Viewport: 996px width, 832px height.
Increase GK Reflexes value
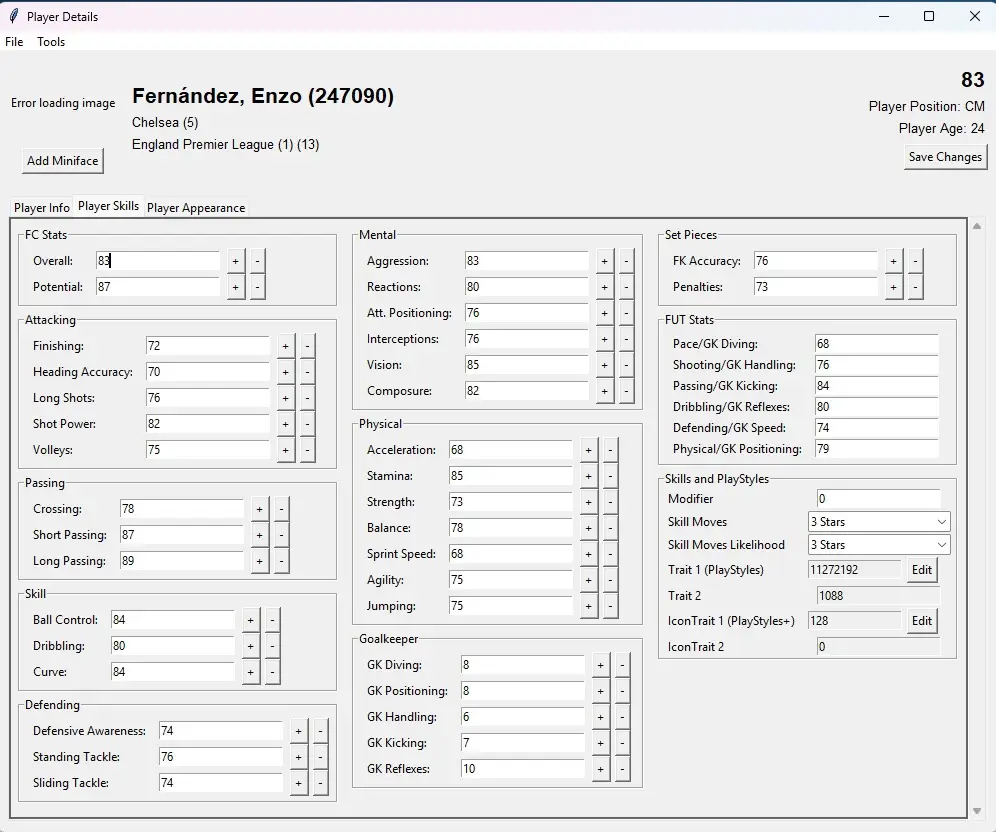click(x=600, y=770)
